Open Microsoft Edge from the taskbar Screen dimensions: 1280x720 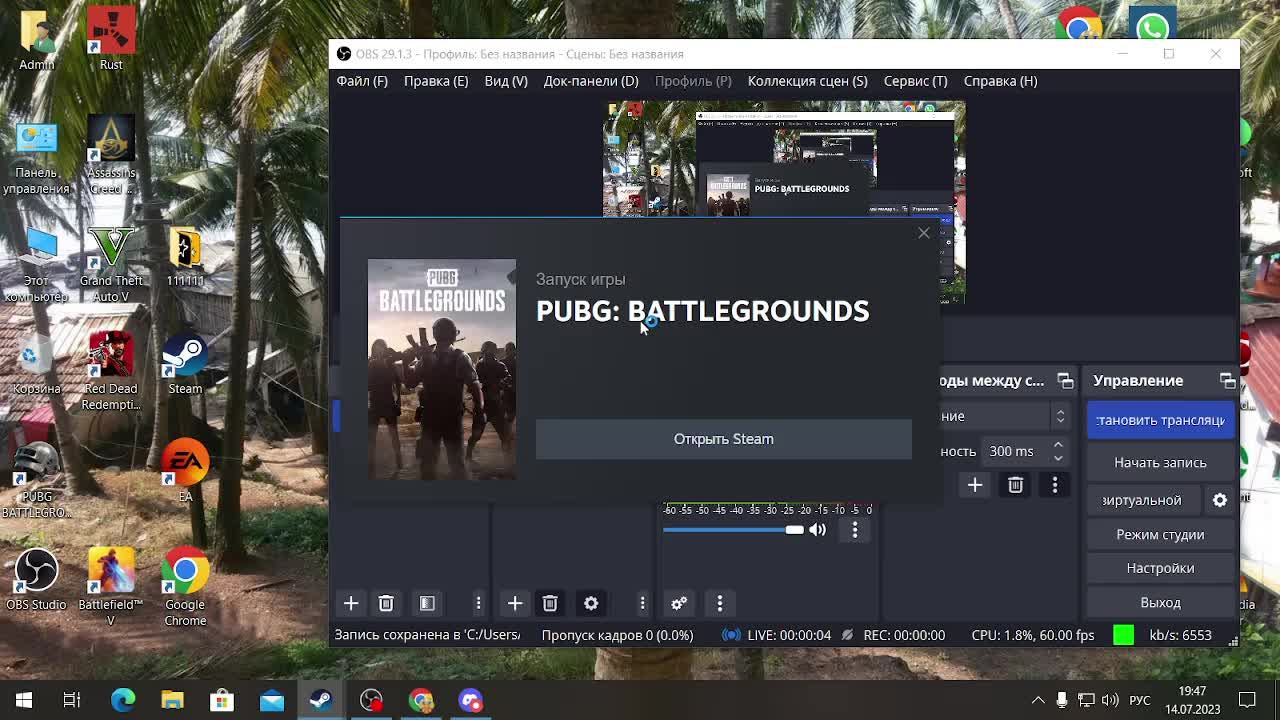(123, 700)
